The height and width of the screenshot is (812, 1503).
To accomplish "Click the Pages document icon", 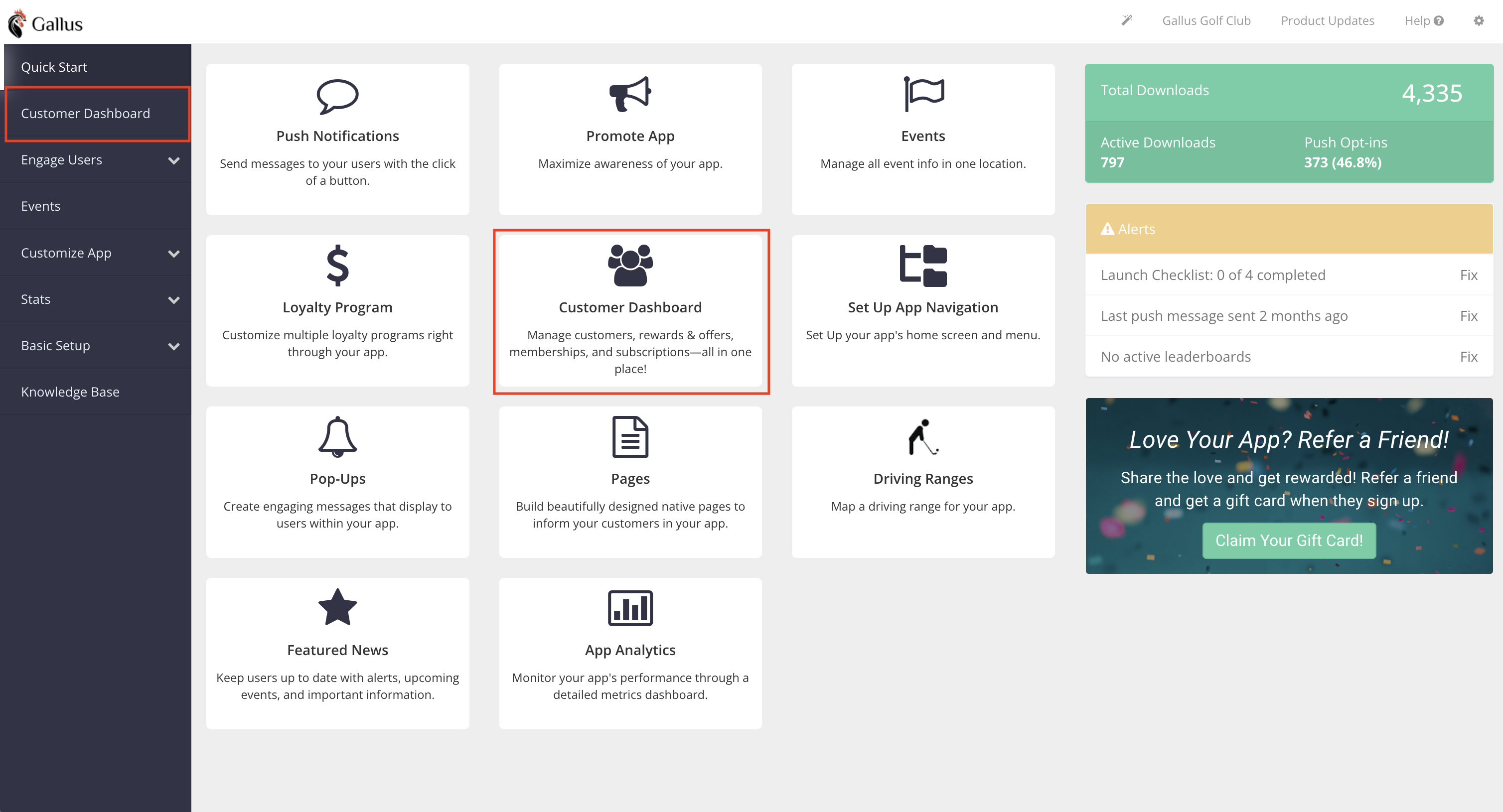I will [x=630, y=436].
